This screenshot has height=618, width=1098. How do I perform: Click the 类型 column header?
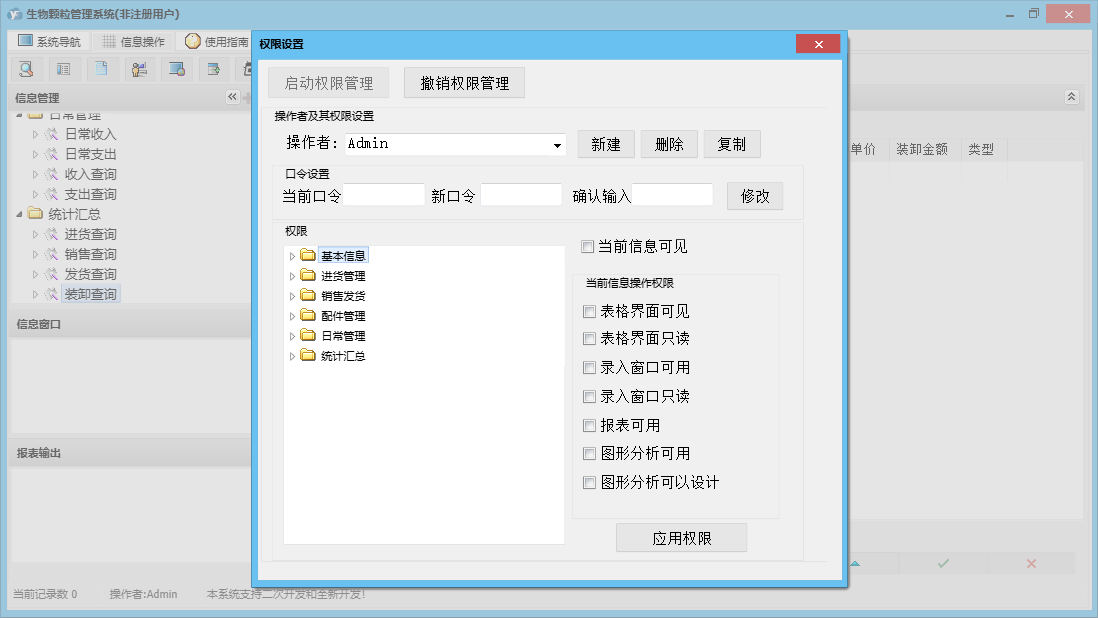(981, 149)
